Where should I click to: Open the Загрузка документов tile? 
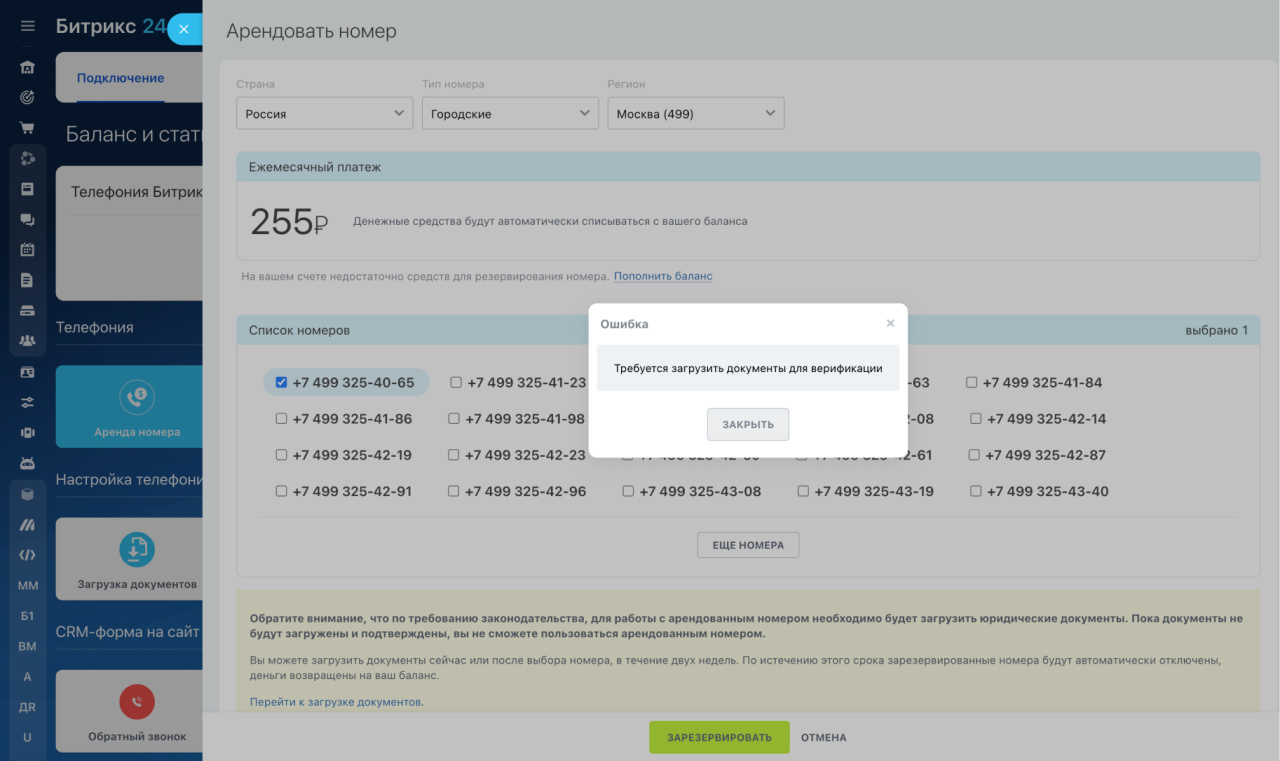click(x=129, y=558)
